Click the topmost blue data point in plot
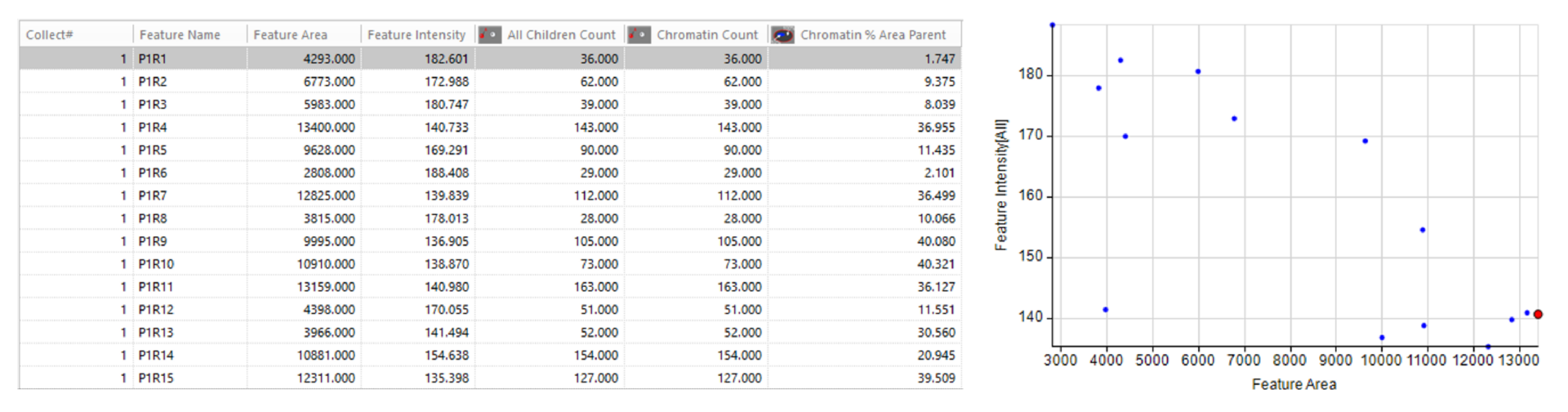 [1052, 25]
